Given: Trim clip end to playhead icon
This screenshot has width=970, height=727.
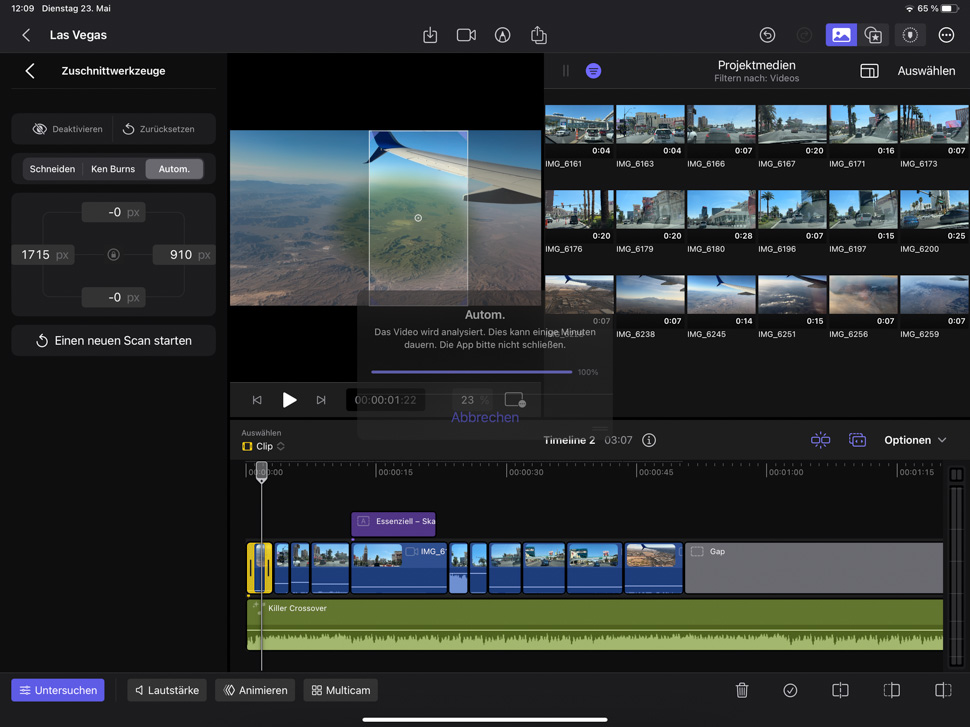Looking at the screenshot, I should (x=943, y=690).
